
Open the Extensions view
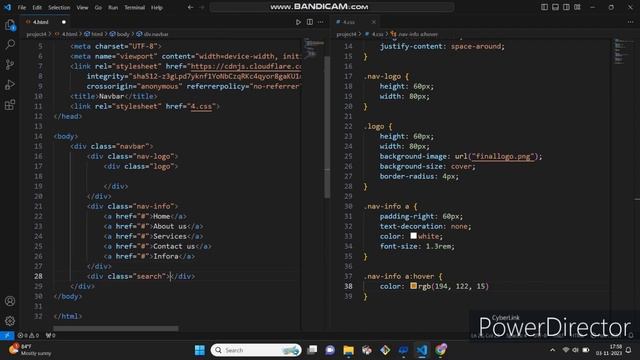point(10,104)
